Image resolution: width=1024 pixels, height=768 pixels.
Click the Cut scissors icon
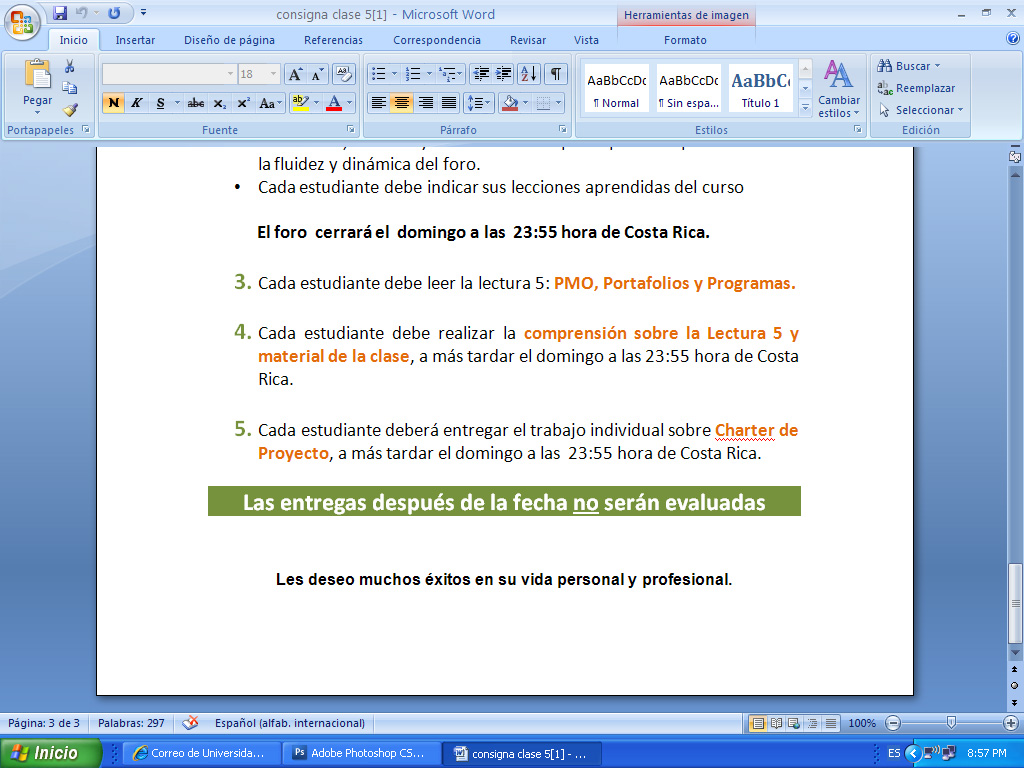pos(69,66)
